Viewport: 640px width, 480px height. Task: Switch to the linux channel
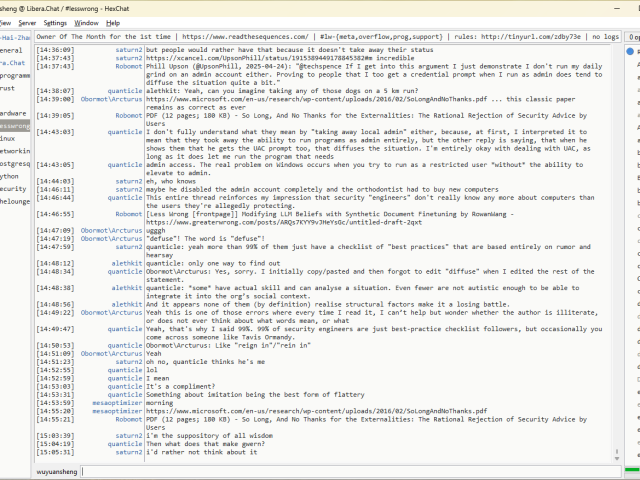point(8,138)
